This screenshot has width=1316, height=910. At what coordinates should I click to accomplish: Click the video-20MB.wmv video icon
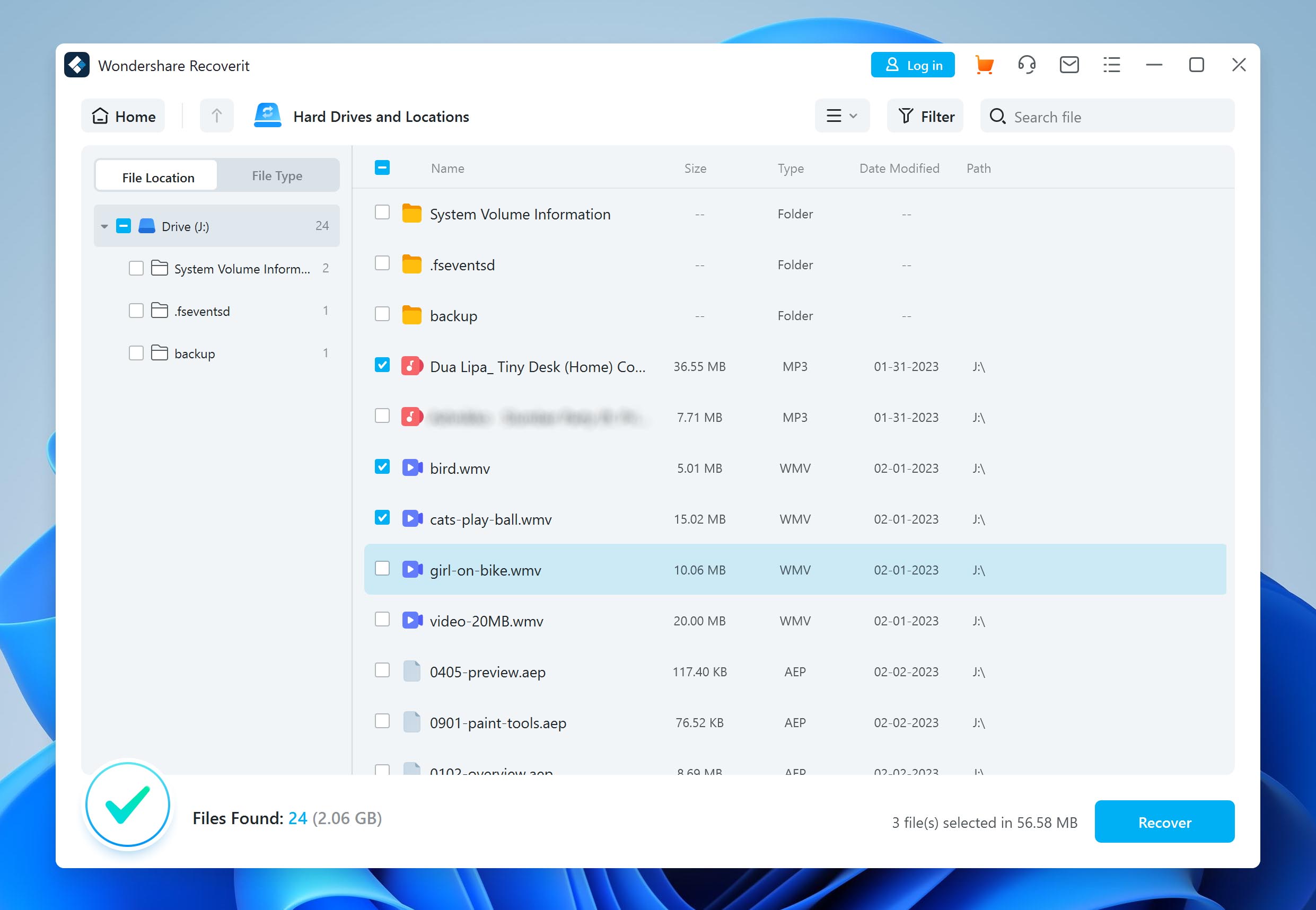412,620
